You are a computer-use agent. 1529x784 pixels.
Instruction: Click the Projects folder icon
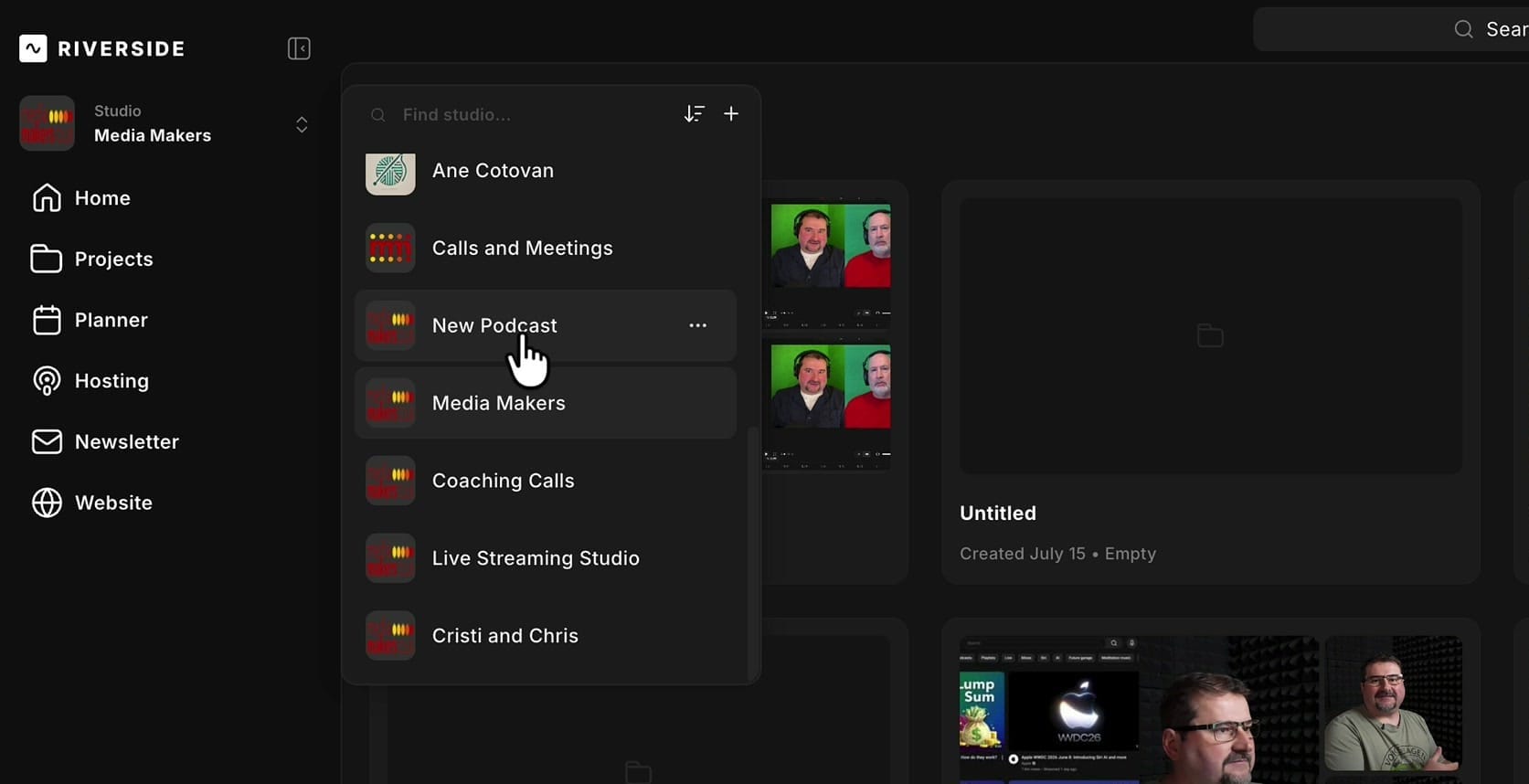click(47, 260)
